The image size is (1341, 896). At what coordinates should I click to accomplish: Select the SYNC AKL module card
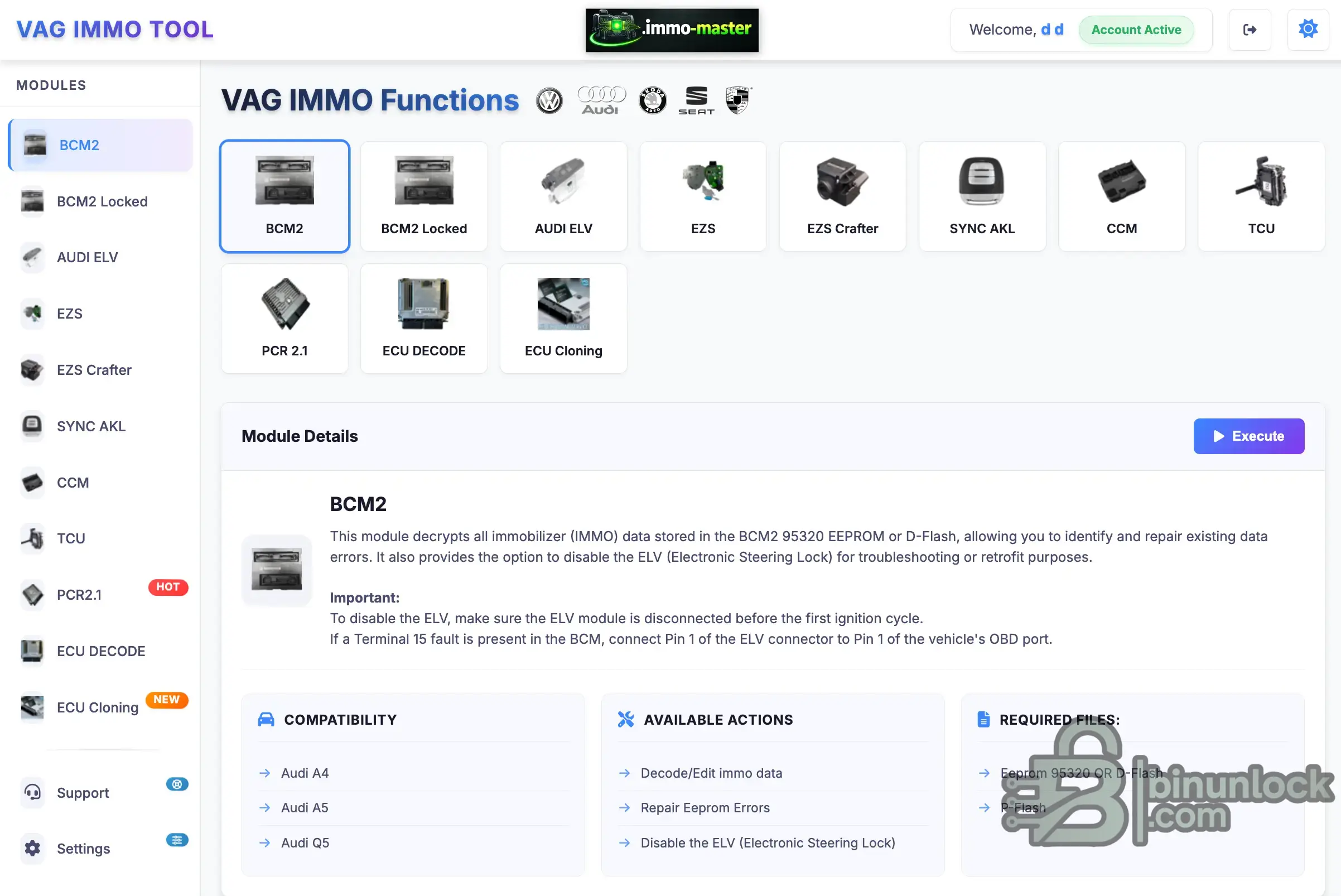tap(982, 196)
